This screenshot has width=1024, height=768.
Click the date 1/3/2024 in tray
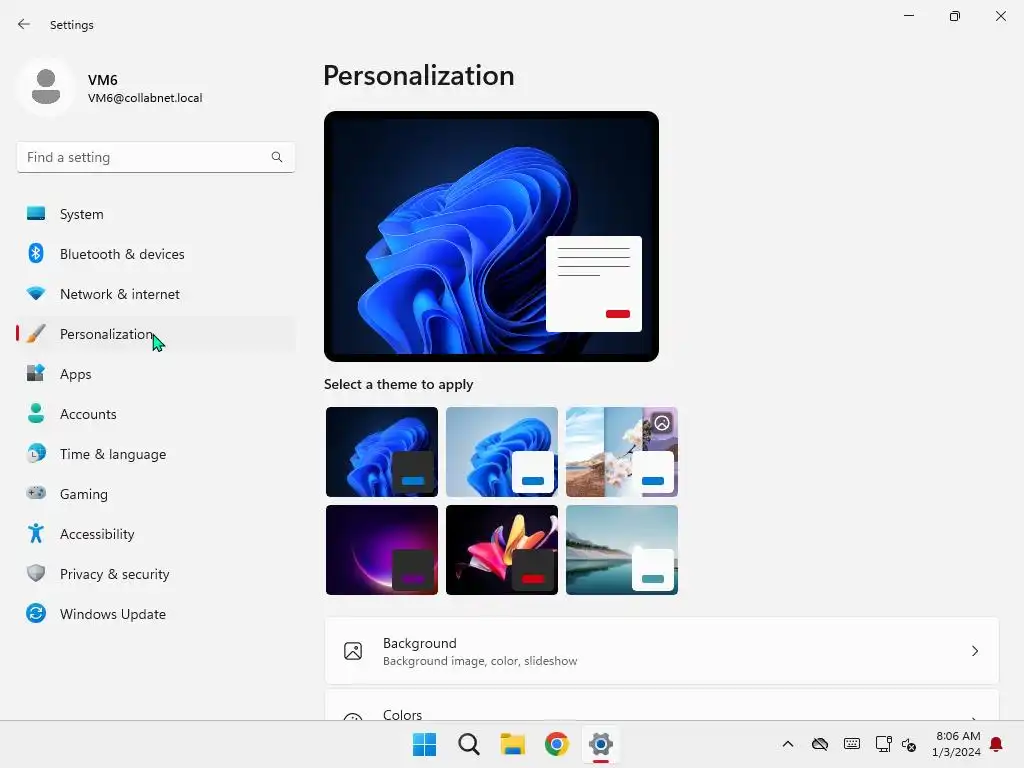(x=956, y=752)
